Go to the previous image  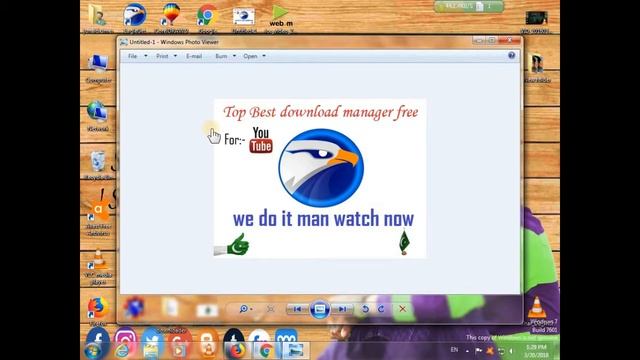click(298, 309)
